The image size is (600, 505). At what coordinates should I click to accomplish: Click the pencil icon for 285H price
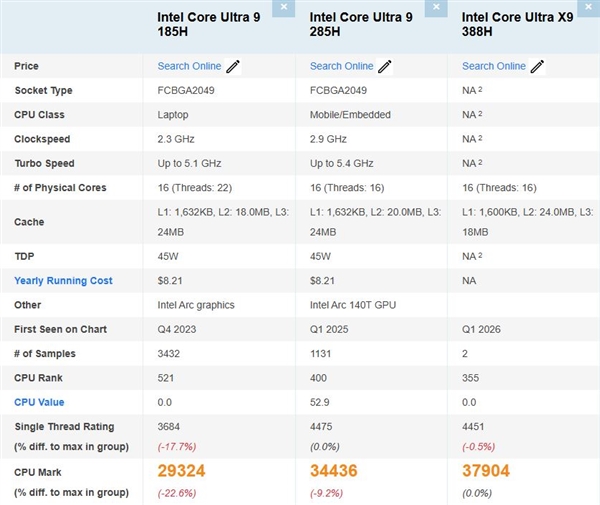[385, 67]
